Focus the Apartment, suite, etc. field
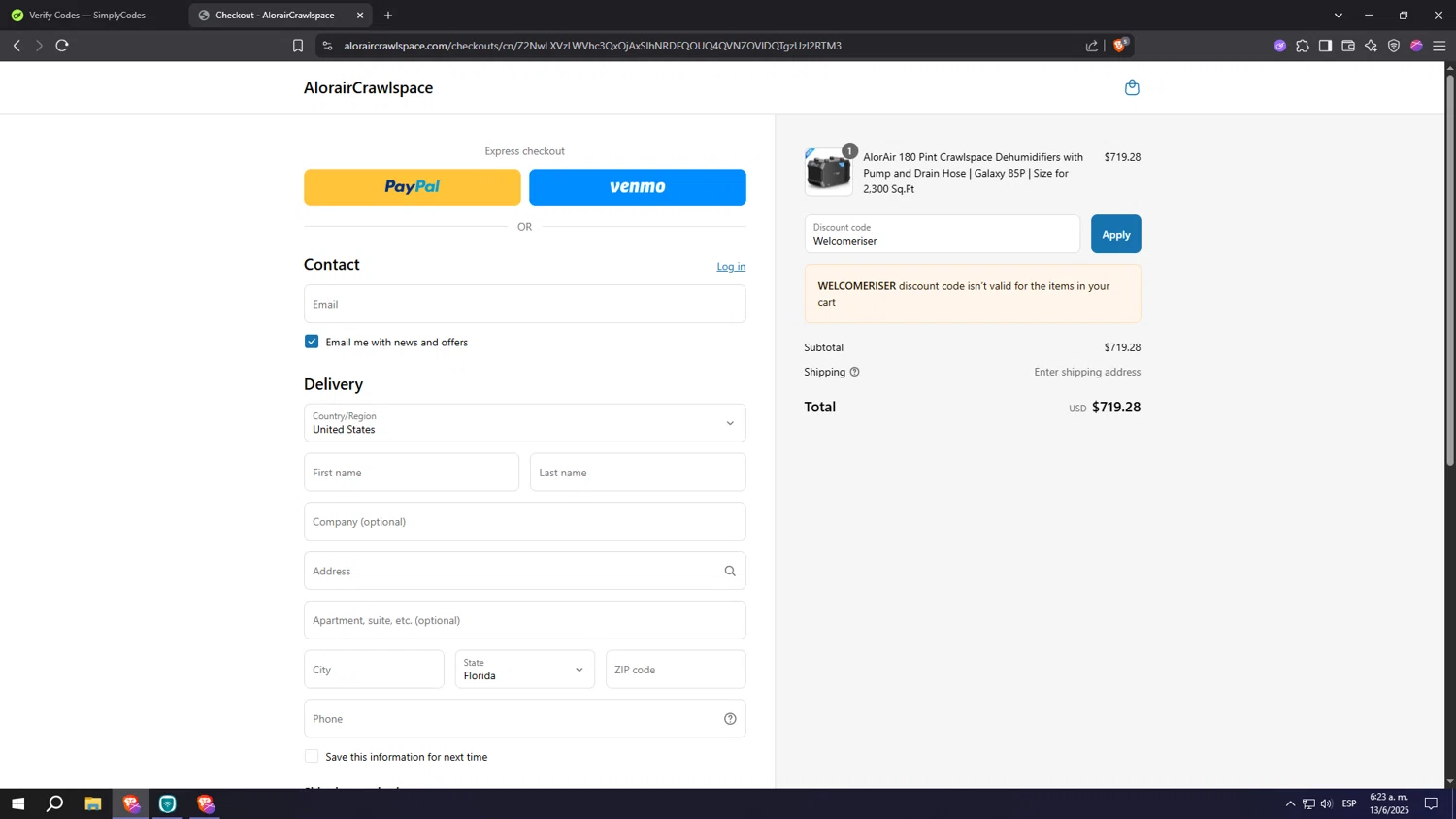 (524, 620)
